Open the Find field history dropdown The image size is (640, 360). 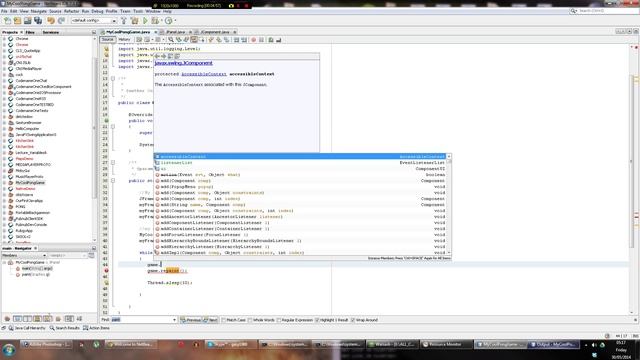point(174,320)
